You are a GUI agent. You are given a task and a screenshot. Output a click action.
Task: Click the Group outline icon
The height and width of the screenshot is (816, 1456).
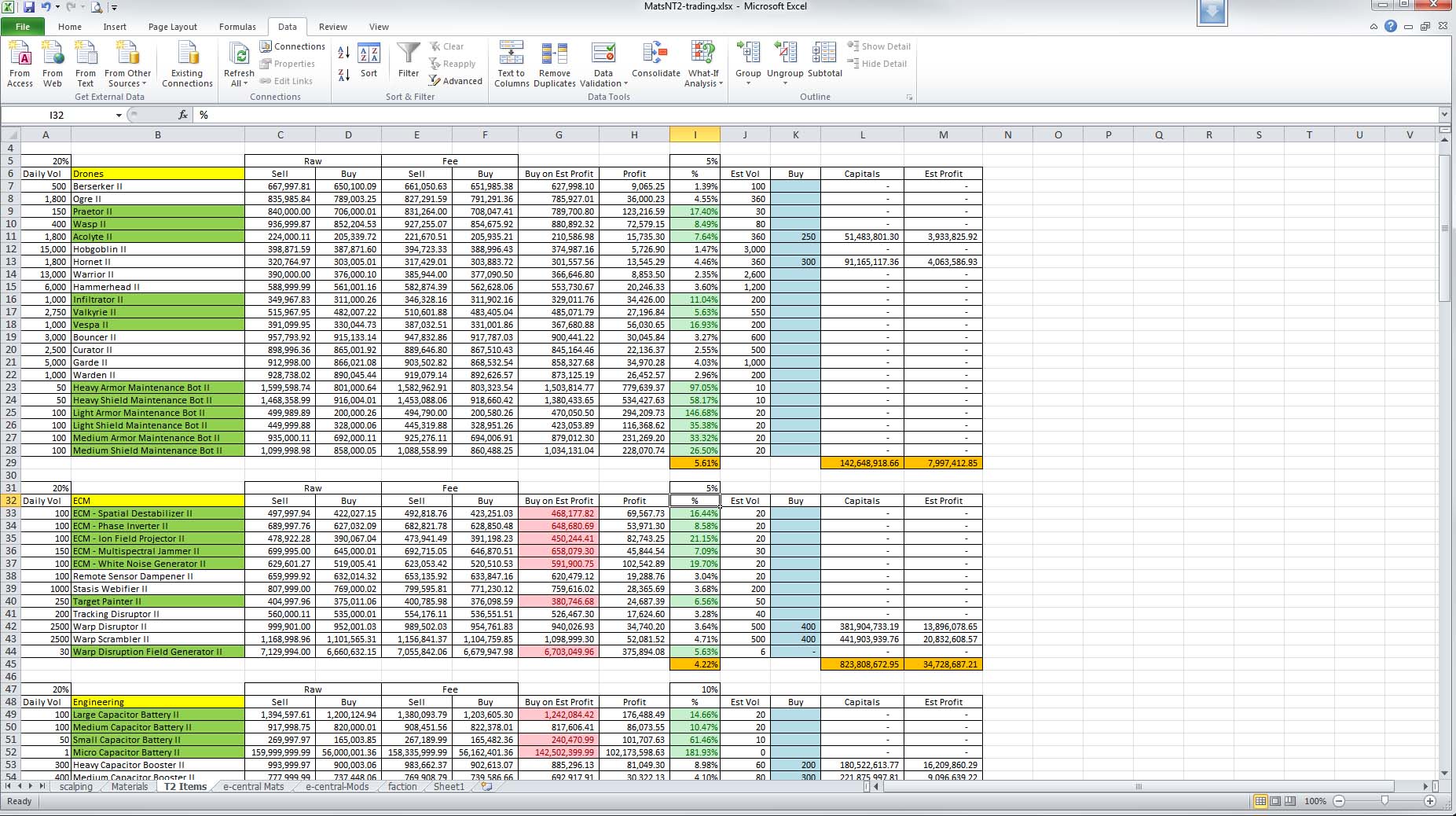click(x=748, y=53)
